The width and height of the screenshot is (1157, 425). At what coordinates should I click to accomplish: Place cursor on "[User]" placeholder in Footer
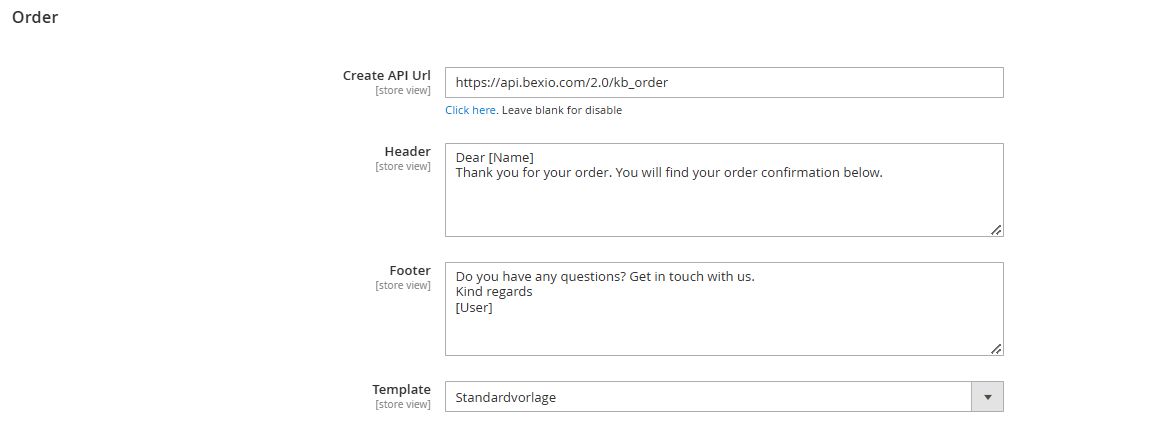(x=474, y=307)
